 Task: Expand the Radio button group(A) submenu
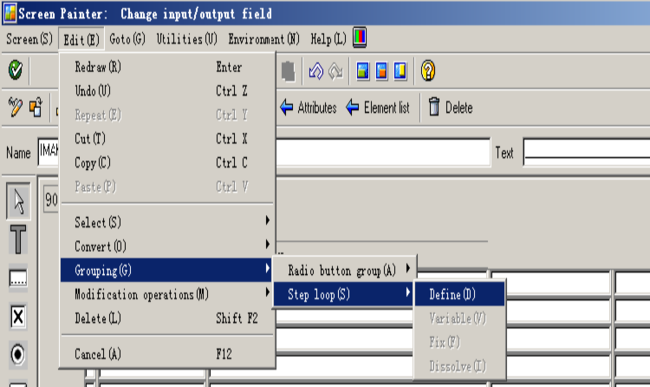[x=344, y=270]
